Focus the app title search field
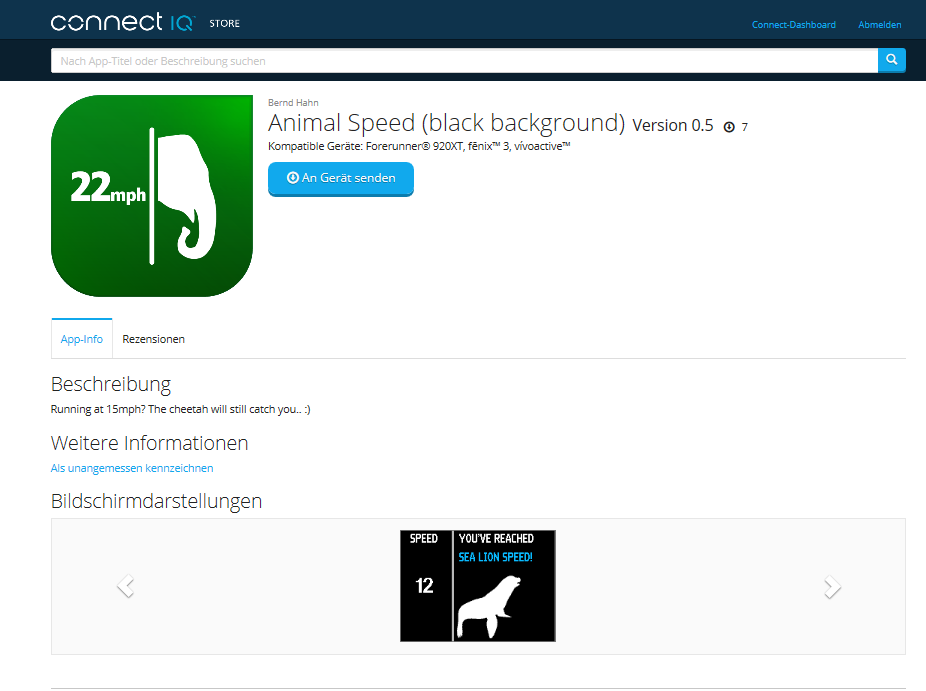The width and height of the screenshot is (926, 691). click(x=464, y=61)
